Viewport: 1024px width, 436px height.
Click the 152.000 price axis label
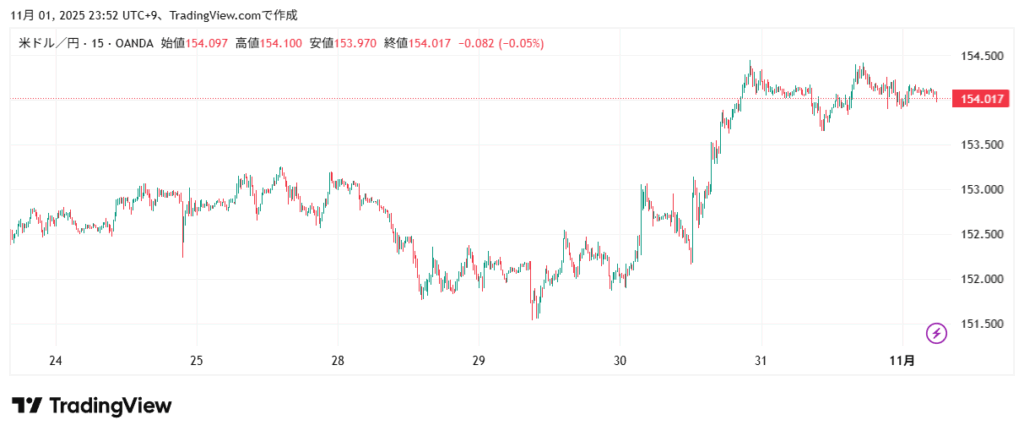[x=979, y=279]
